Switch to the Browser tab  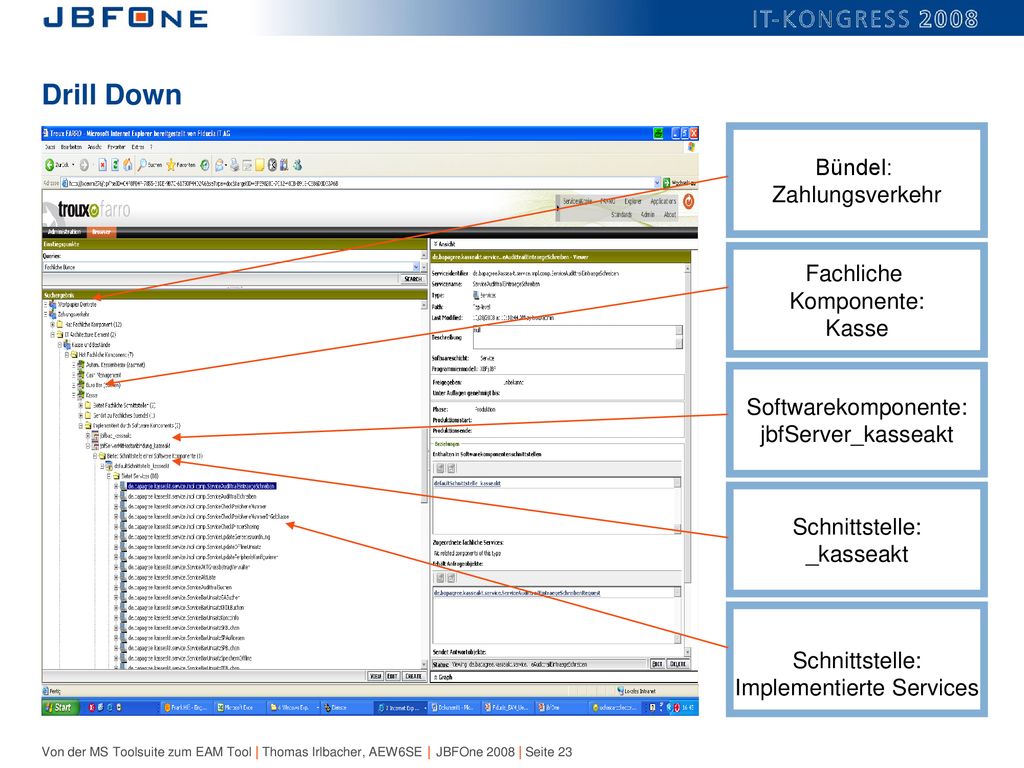pyautogui.click(x=101, y=232)
